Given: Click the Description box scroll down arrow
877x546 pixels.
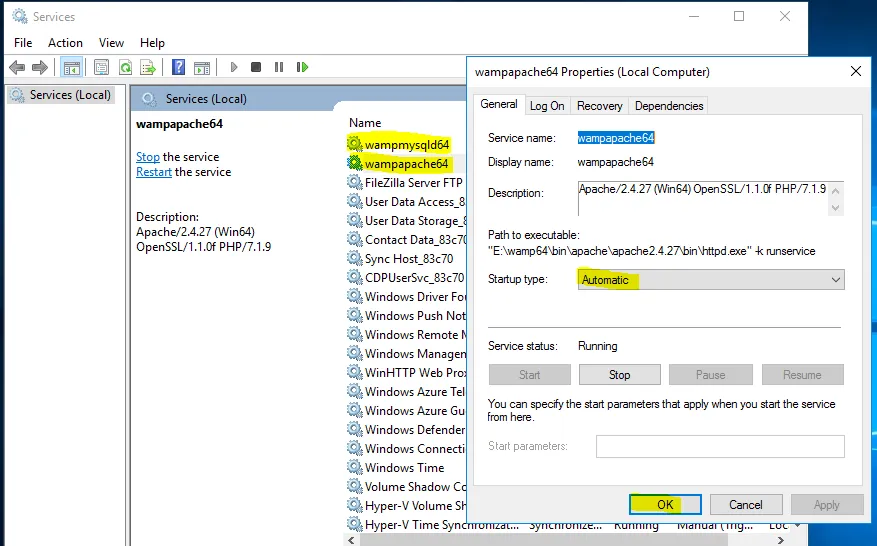Looking at the screenshot, I should [x=836, y=208].
